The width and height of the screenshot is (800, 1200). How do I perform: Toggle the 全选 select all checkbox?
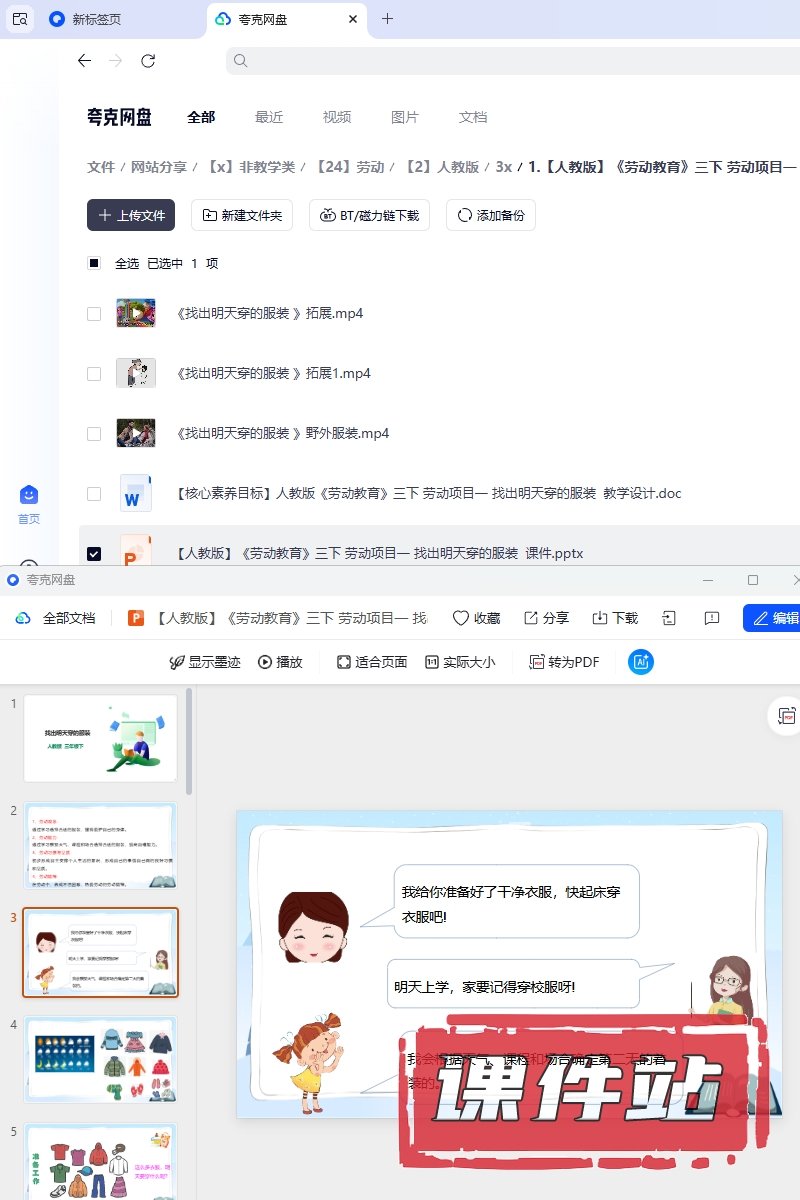pyautogui.click(x=94, y=264)
